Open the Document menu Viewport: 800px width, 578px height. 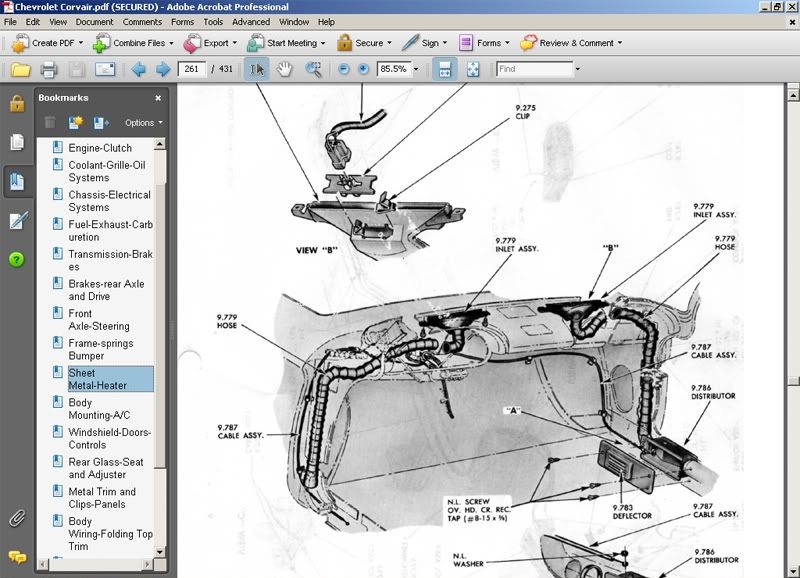coord(94,22)
